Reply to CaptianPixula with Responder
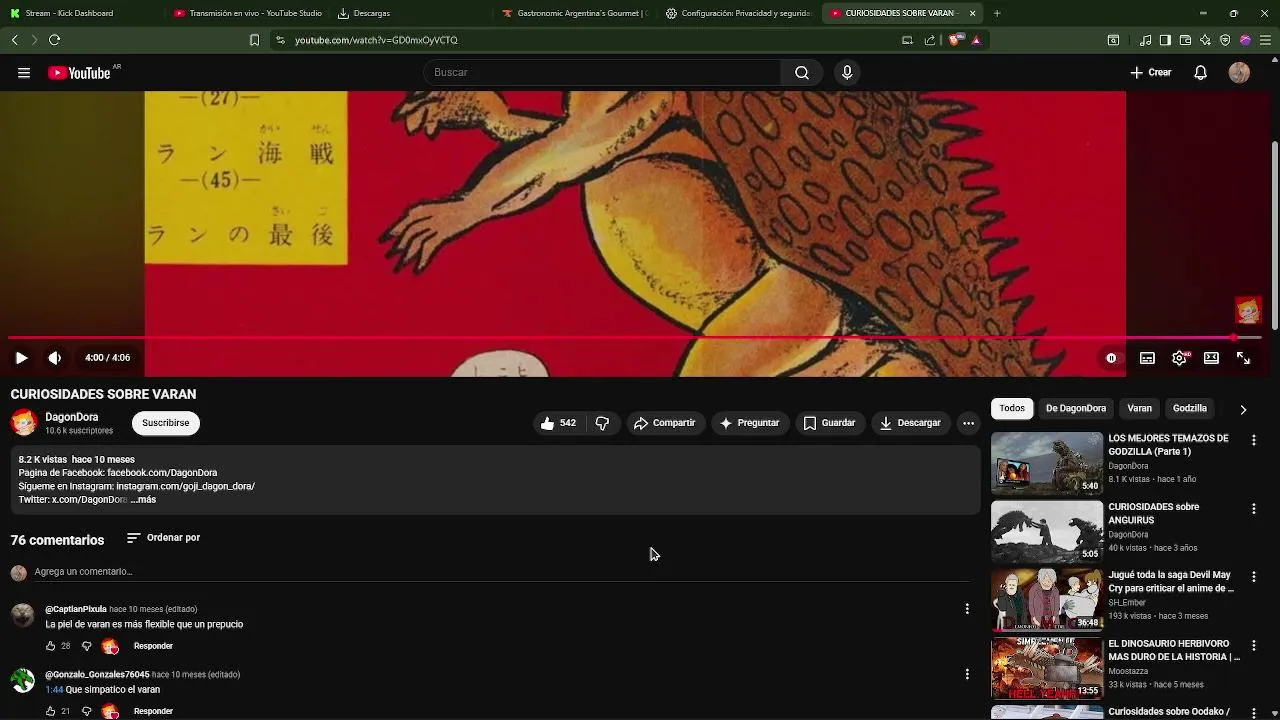Screen dimensions: 1280x720 [x=153, y=646]
